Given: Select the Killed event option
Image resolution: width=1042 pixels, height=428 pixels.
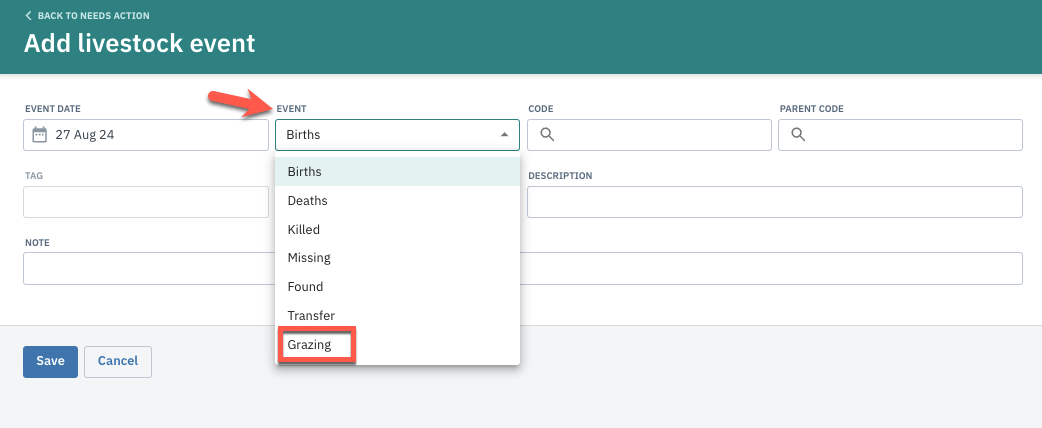Looking at the screenshot, I should (x=397, y=229).
